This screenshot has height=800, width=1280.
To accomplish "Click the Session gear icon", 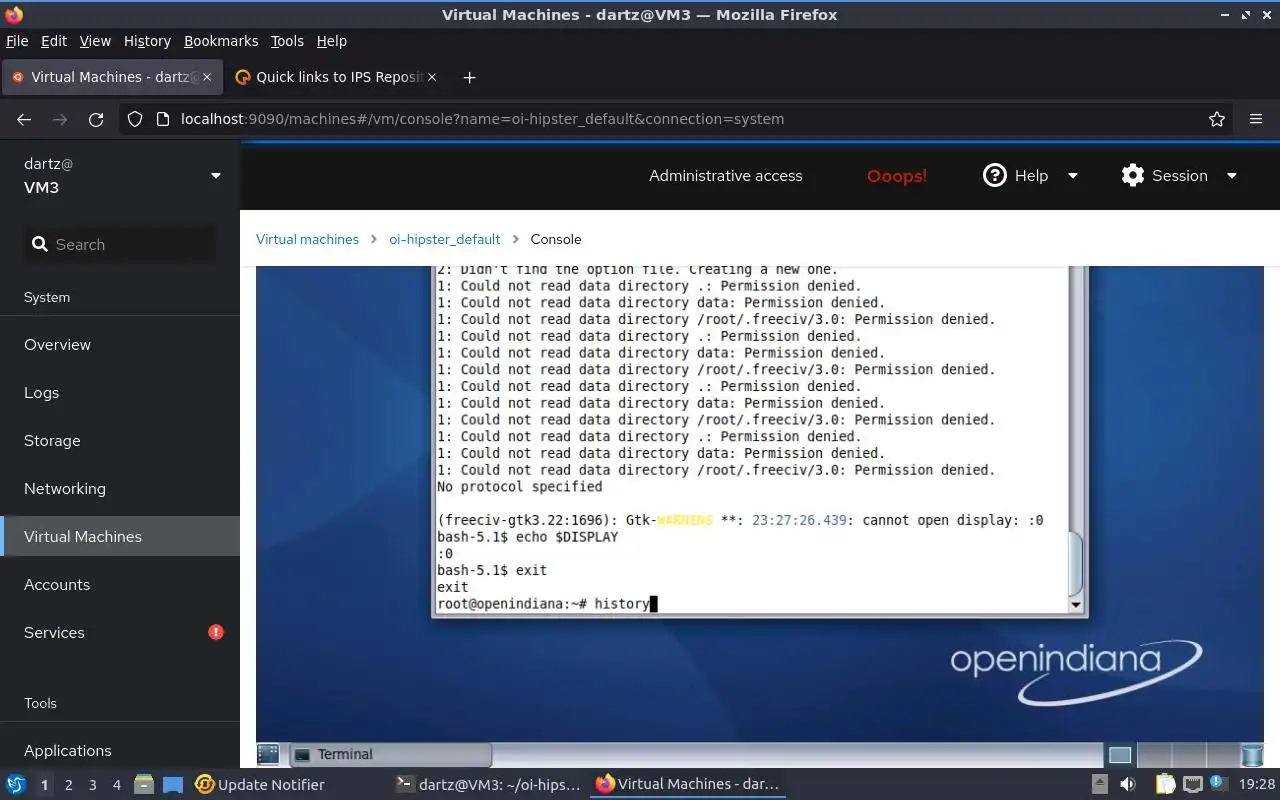I will (1132, 175).
